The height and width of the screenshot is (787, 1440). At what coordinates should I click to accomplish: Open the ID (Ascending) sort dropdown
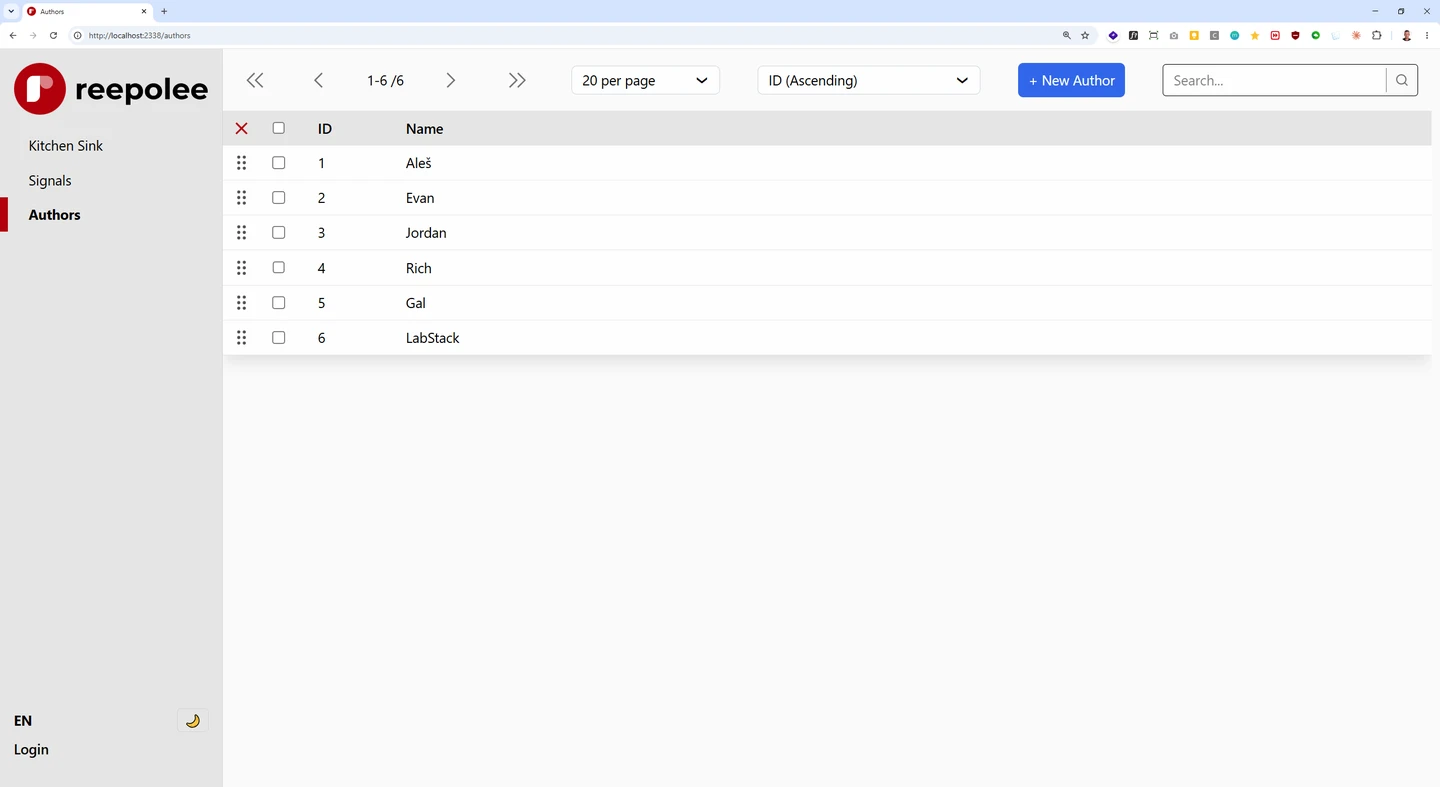pos(868,80)
